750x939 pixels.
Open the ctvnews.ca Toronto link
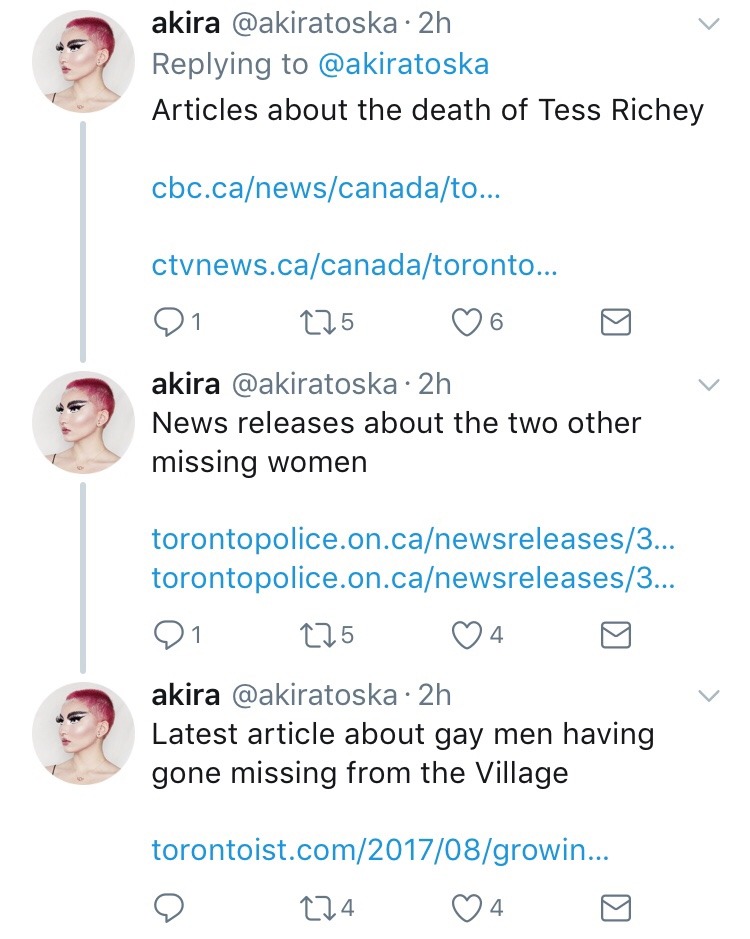354,267
